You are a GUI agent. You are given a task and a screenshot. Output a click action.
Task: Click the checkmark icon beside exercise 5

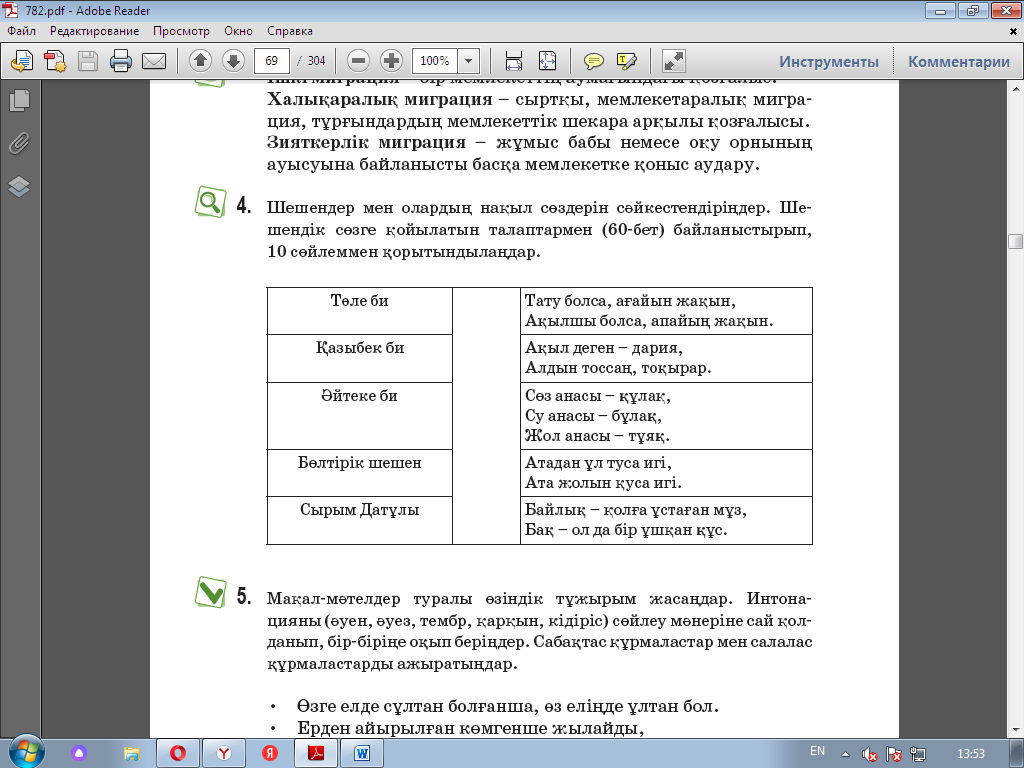(210, 592)
